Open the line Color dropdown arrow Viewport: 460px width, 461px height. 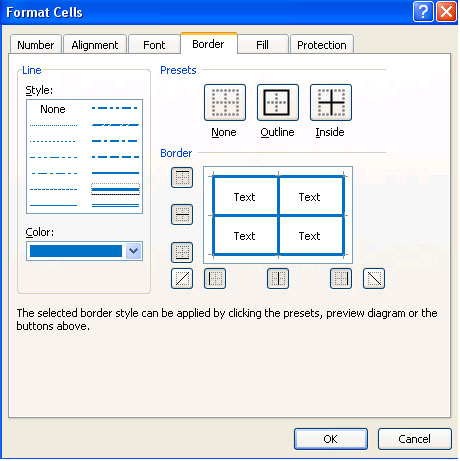(134, 251)
